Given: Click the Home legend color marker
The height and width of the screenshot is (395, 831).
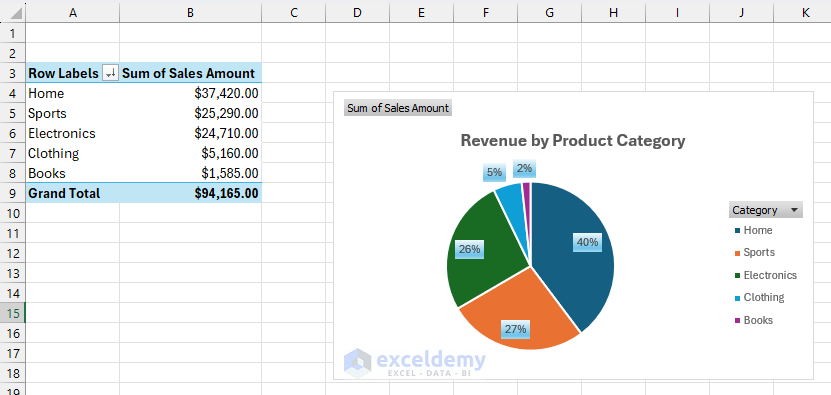Looking at the screenshot, I should click(737, 231).
